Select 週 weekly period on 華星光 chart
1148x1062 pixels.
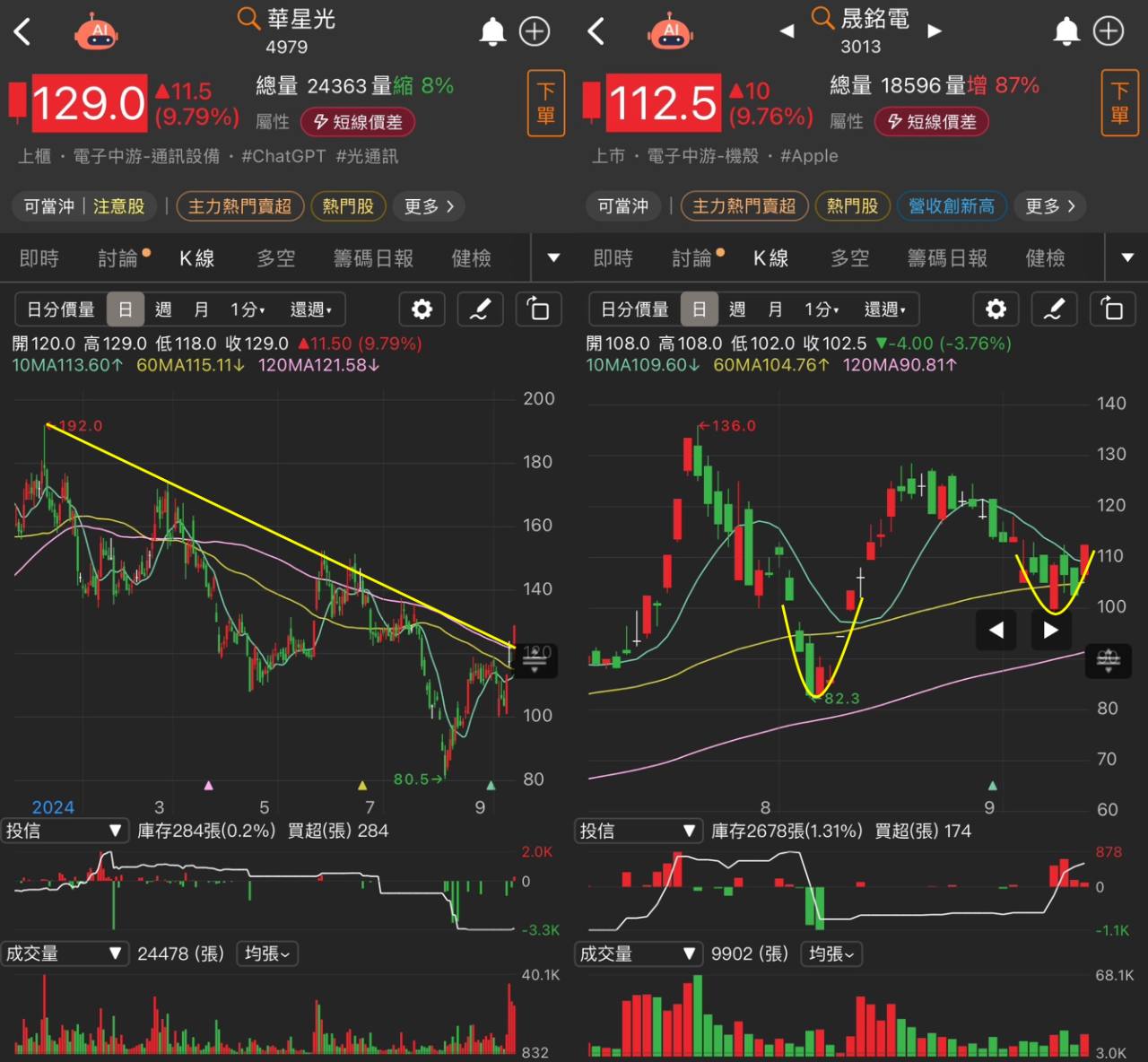[163, 309]
